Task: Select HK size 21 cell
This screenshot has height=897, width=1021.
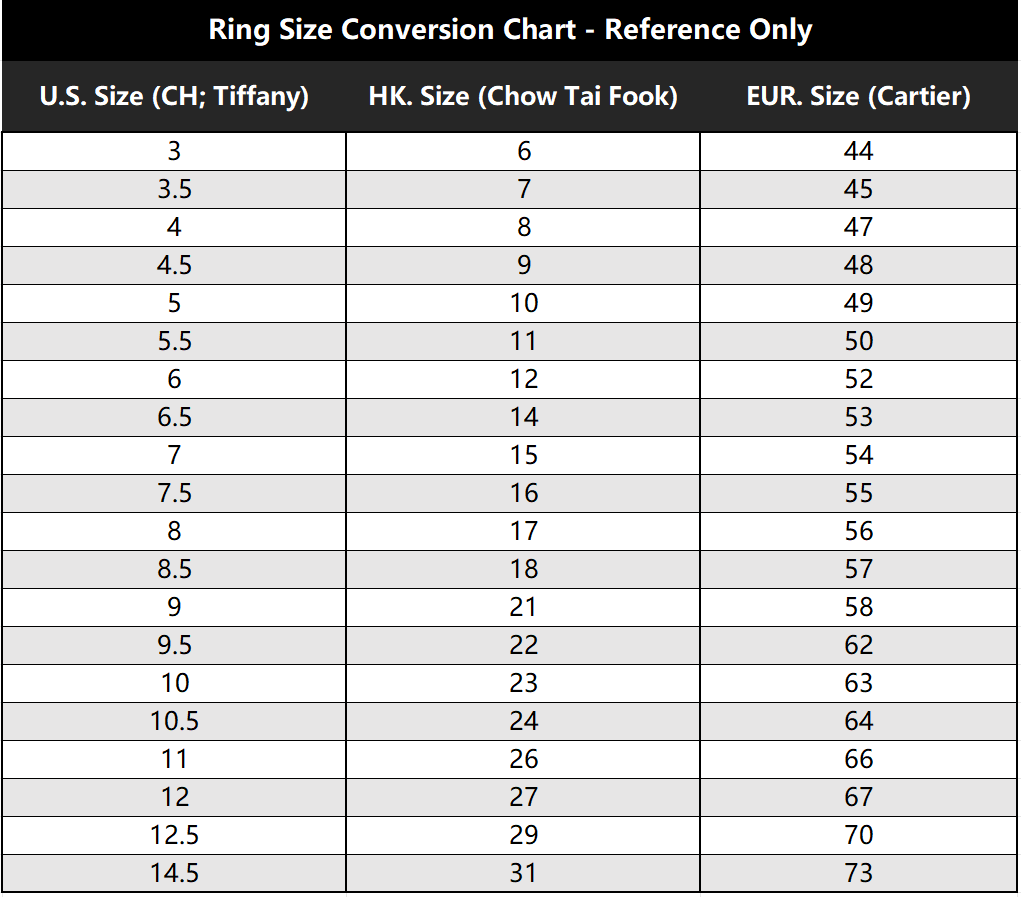Action: pos(523,607)
